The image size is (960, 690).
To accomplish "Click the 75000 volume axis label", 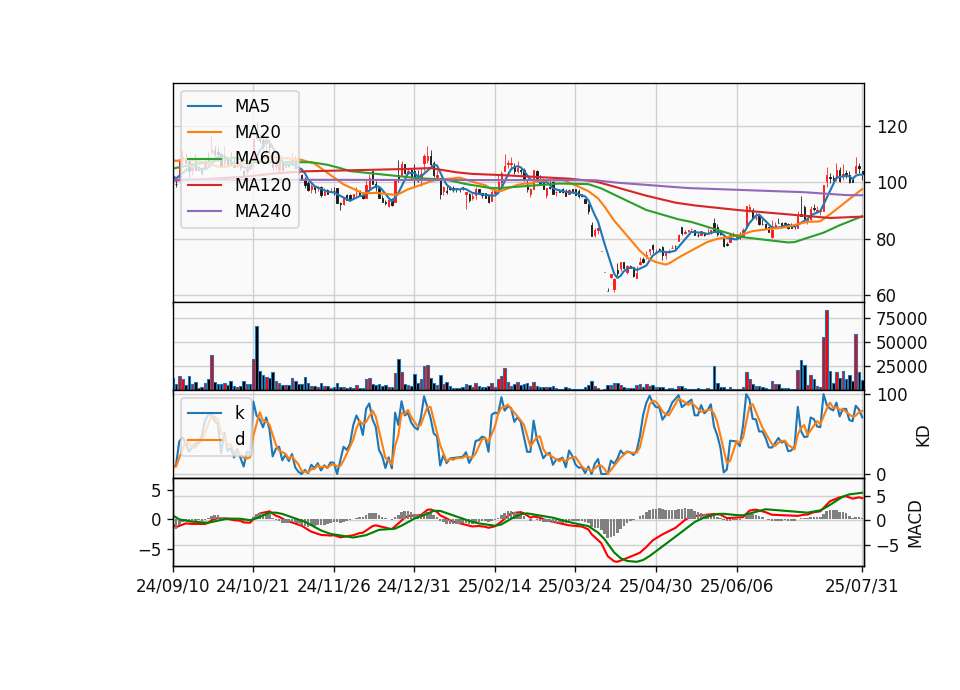I will pos(902,319).
